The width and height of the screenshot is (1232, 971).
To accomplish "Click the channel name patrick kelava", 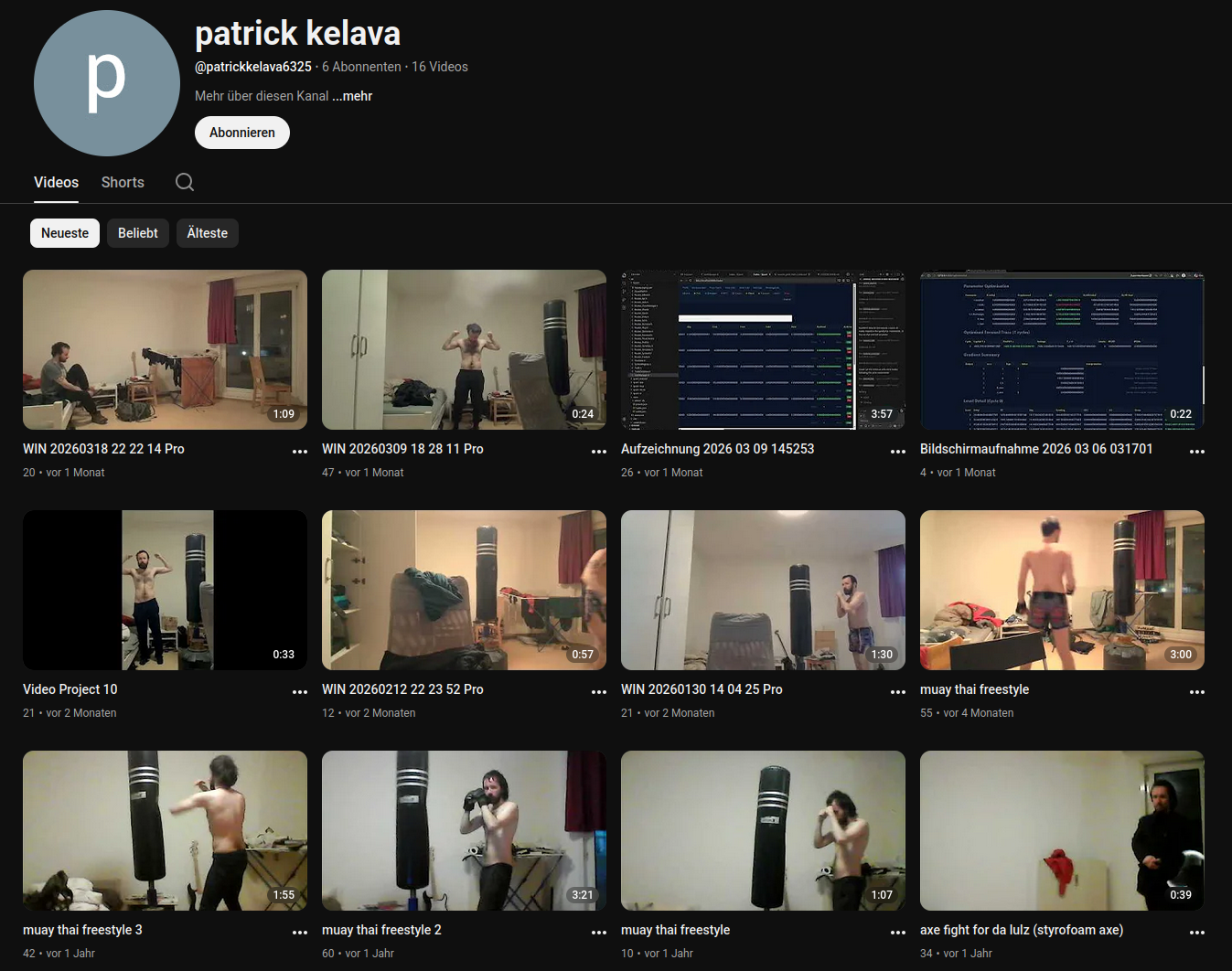I will pos(297,34).
